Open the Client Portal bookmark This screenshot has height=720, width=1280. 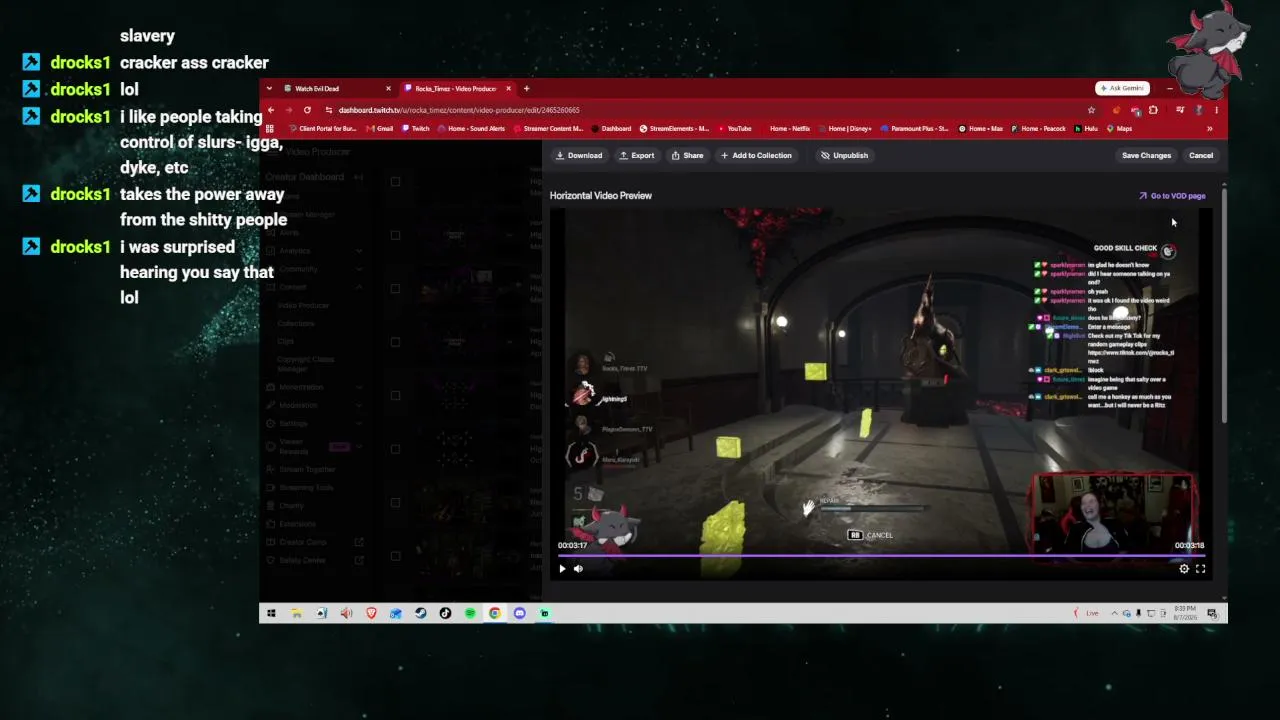point(323,129)
